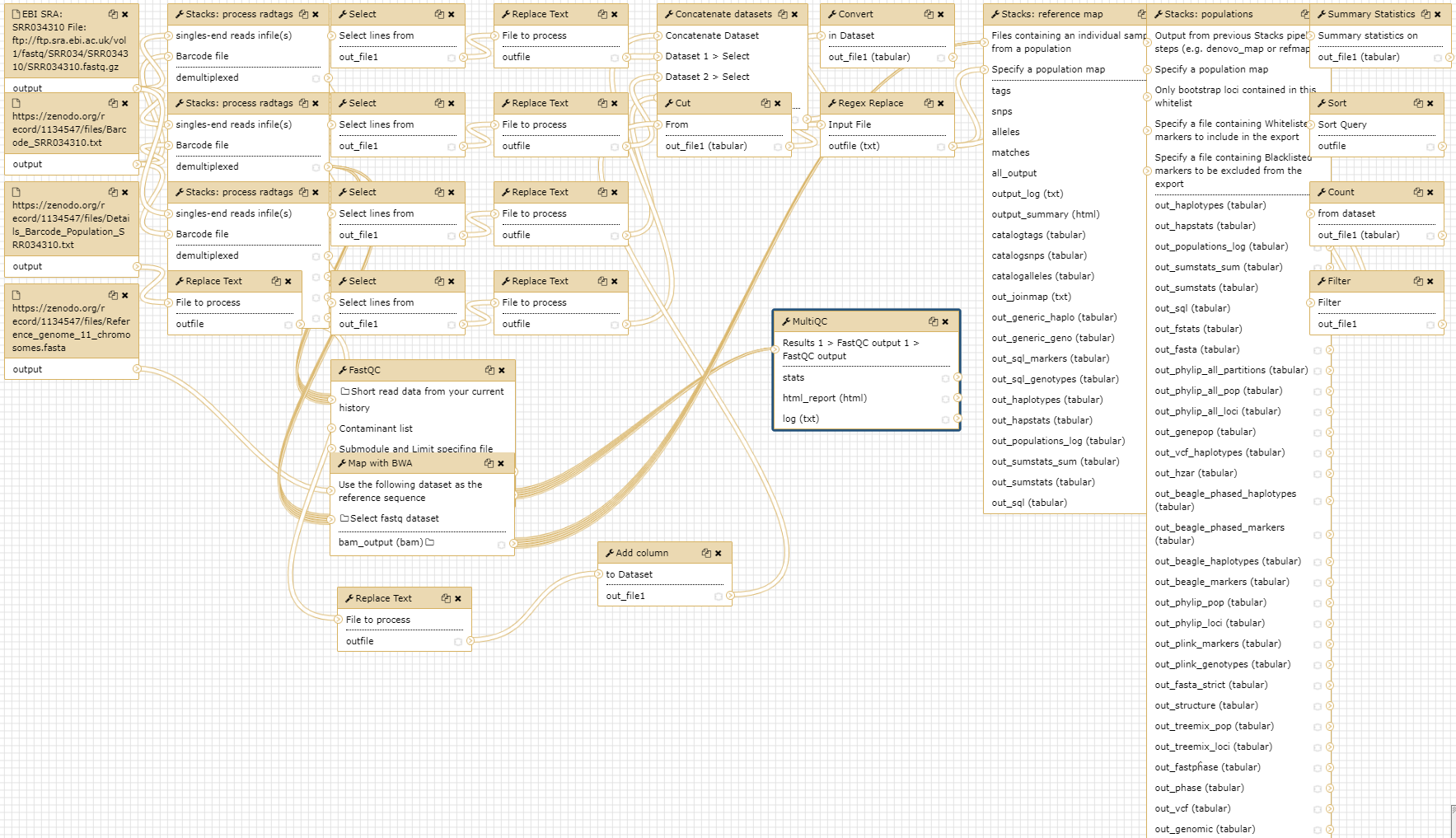This screenshot has width=1456, height=838.
Task: Duplicate the Summary Statistics node
Action: pyautogui.click(x=1426, y=14)
